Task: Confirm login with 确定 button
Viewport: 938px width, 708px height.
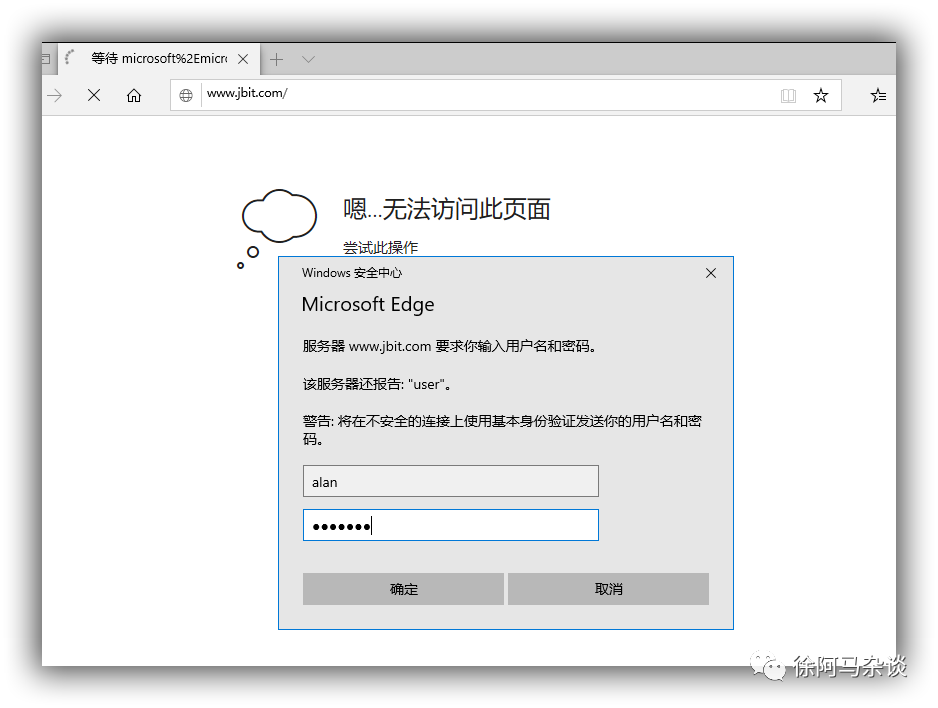Action: pos(403,589)
